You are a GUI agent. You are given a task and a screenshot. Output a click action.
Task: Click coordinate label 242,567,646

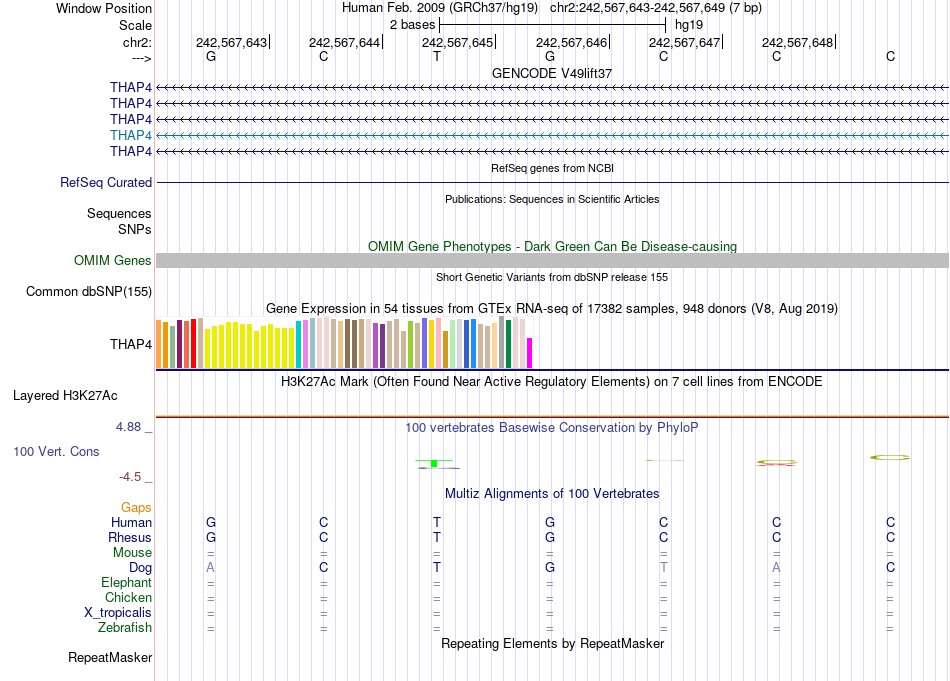(x=571, y=42)
